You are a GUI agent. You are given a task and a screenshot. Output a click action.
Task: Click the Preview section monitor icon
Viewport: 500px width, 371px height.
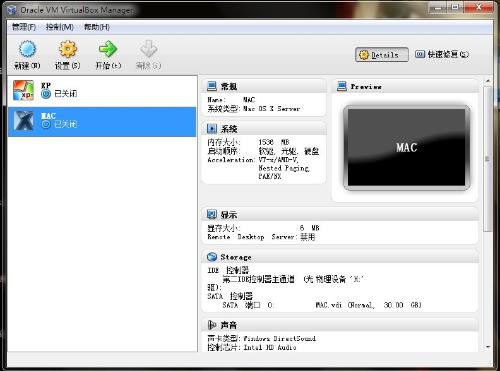click(342, 86)
